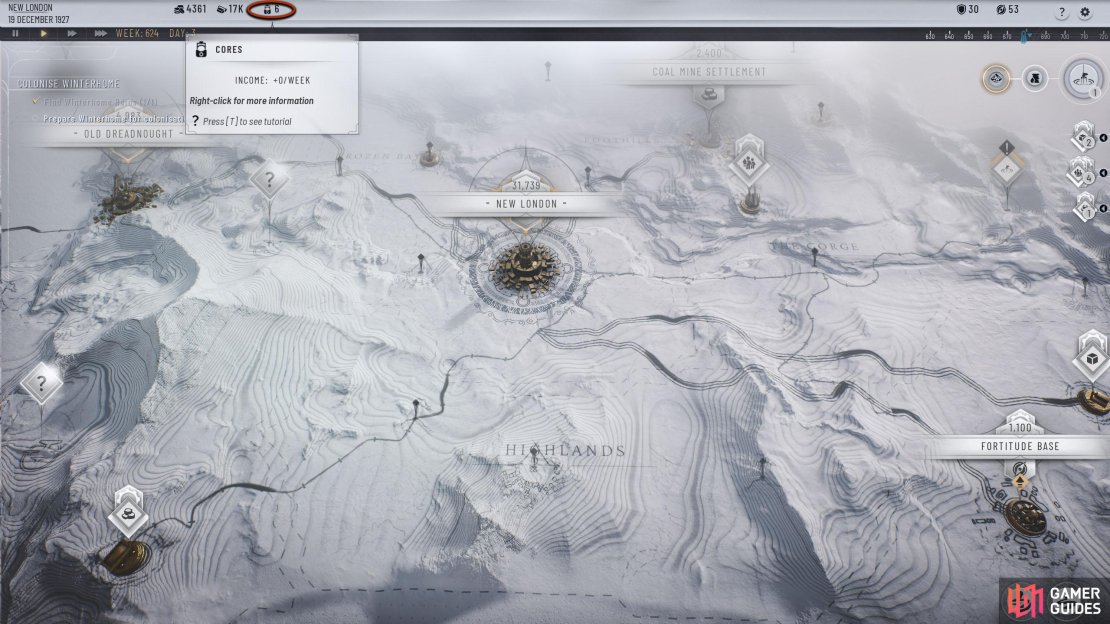Click the Cores resource icon in the top bar
Image resolution: width=1110 pixels, height=624 pixels.
[267, 9]
